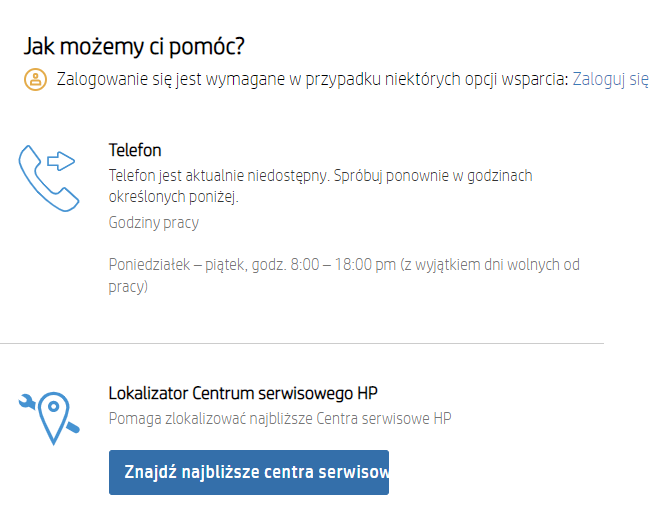Click the wrench head beside the map pin

[x=27, y=402]
